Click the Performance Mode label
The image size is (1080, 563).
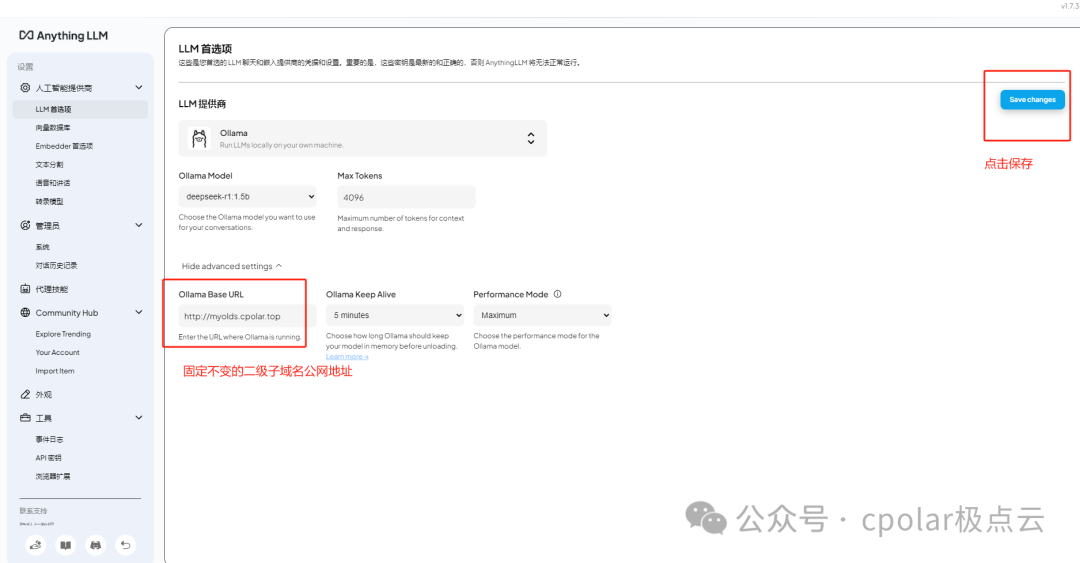coord(511,294)
